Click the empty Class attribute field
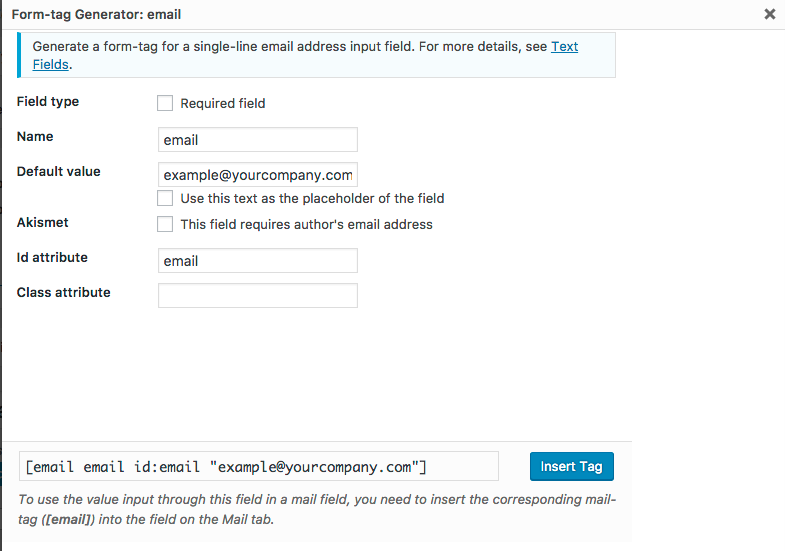The image size is (785, 551). click(x=258, y=295)
